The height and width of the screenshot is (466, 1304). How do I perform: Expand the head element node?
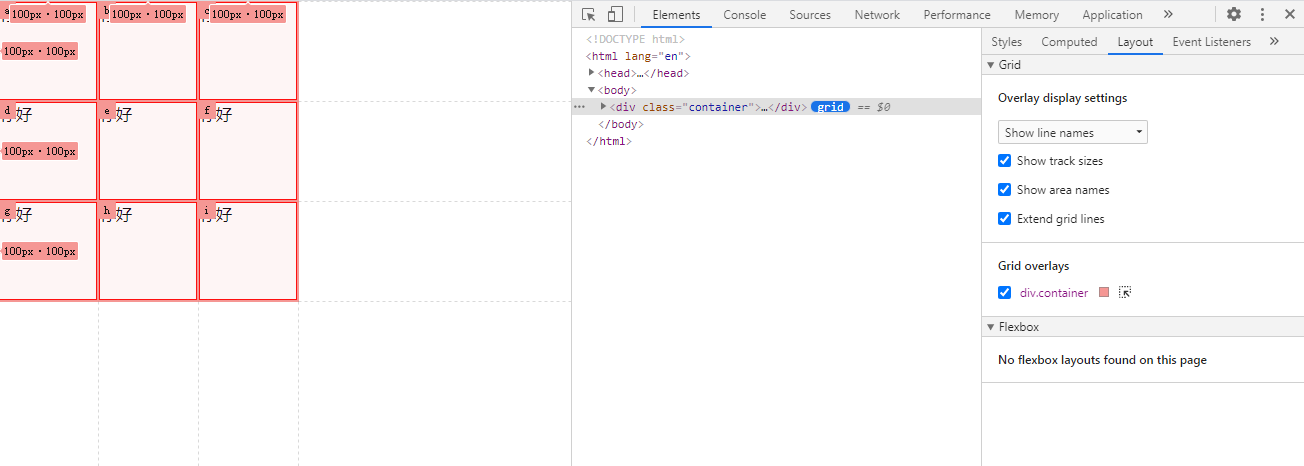[x=593, y=73]
